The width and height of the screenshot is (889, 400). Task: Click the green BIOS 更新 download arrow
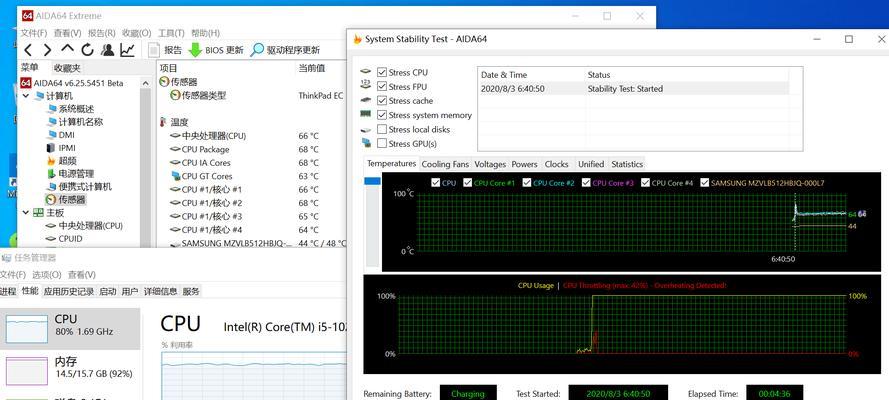click(195, 50)
